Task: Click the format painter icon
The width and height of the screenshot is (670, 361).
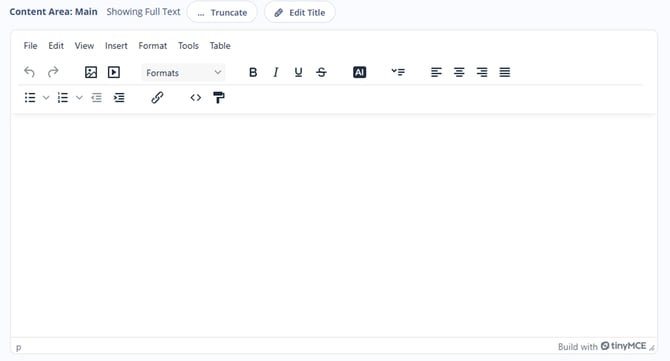Action: tap(219, 98)
